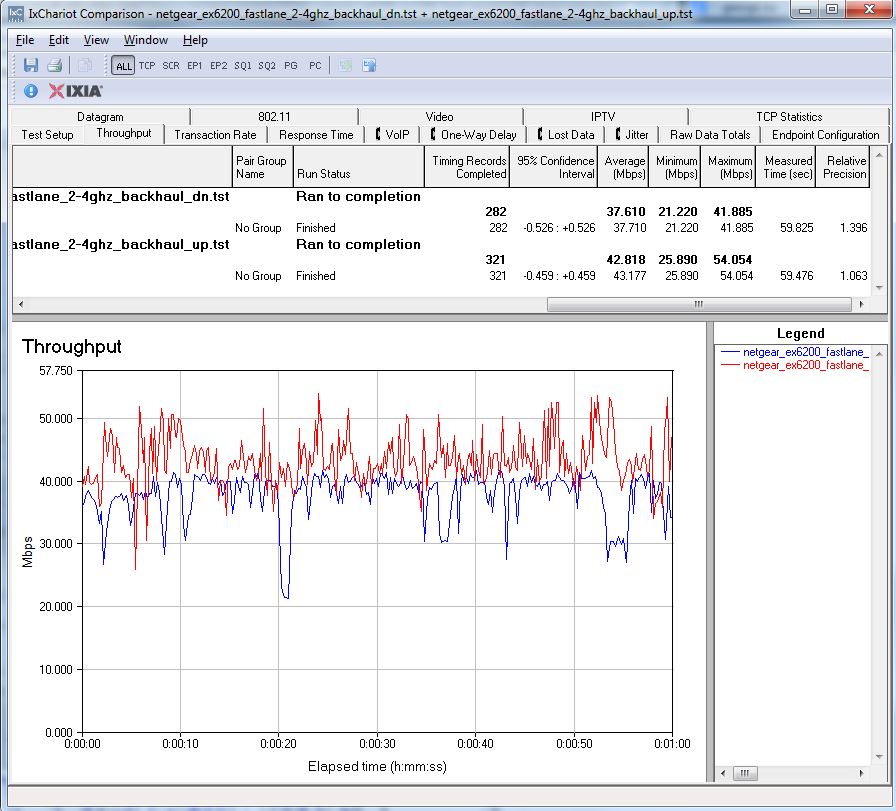896x811 pixels.
Task: Click the 54.054 maximum value in Finished row
Action: pos(736,276)
